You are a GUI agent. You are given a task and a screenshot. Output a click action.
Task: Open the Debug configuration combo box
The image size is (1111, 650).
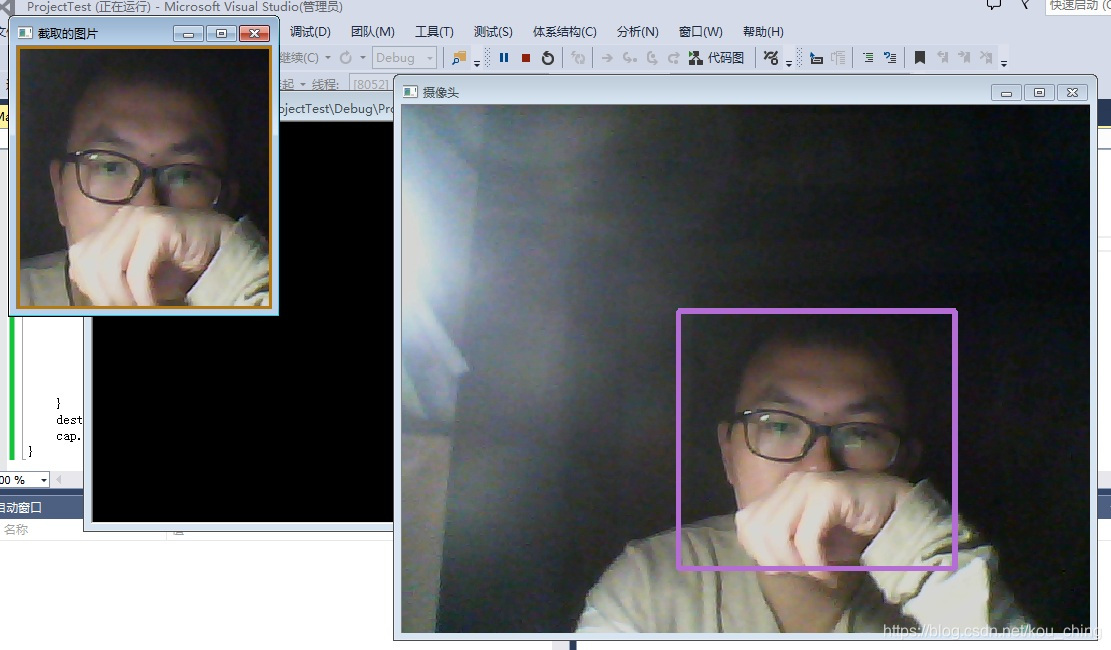404,57
